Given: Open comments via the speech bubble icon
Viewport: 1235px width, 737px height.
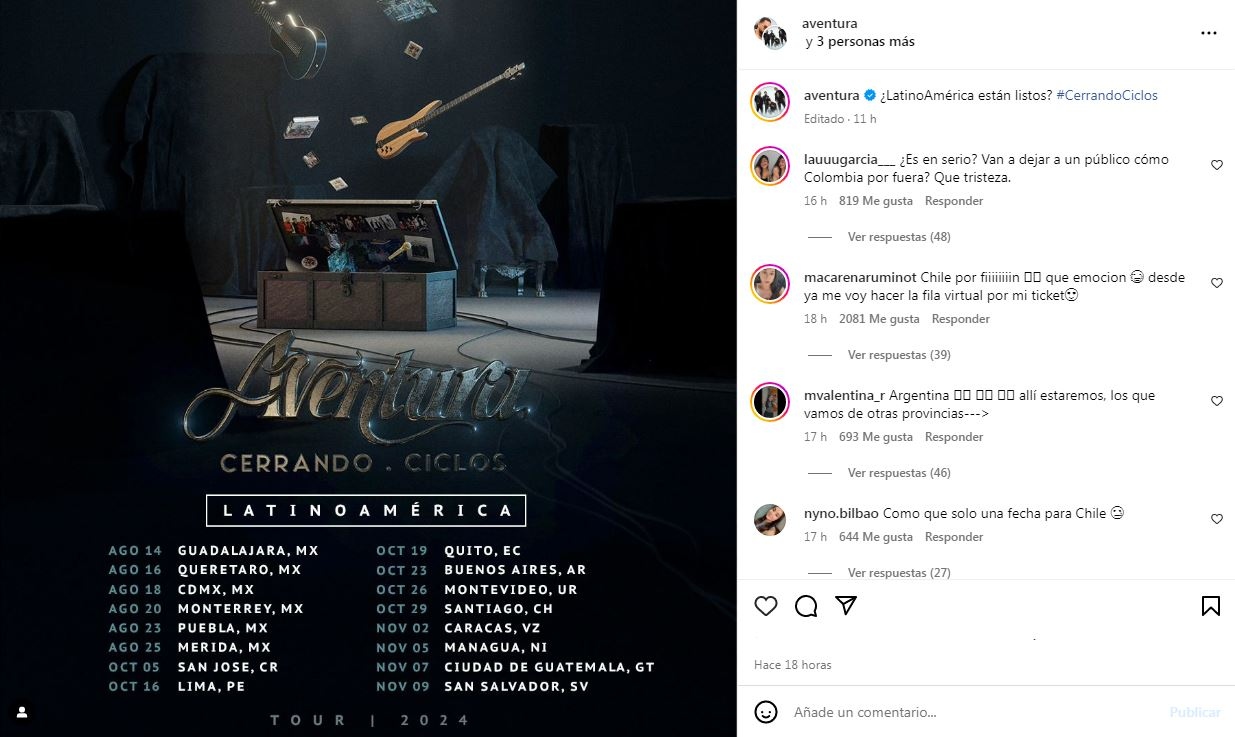Looking at the screenshot, I should tap(806, 606).
